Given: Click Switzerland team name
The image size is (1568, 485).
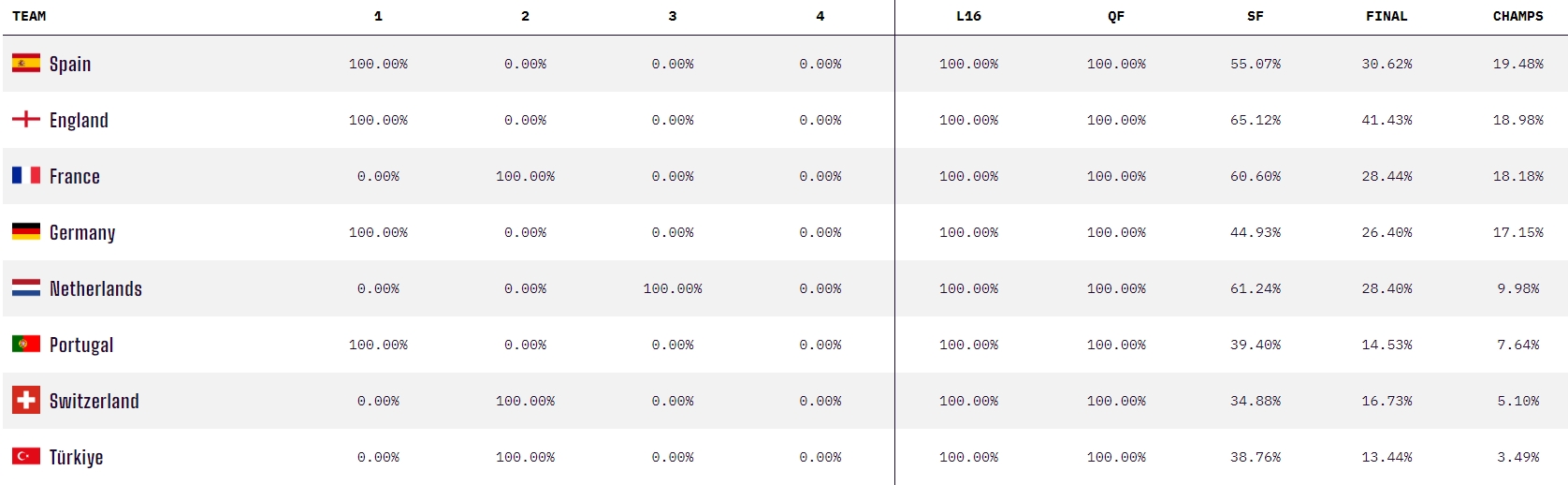Looking at the screenshot, I should tap(94, 401).
